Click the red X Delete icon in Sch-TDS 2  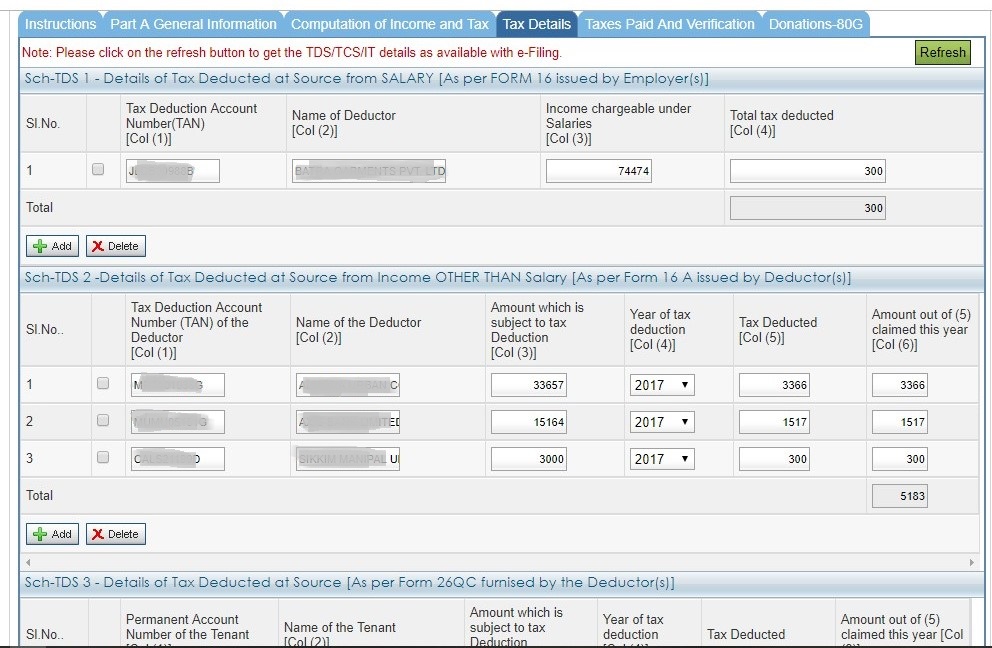click(97, 534)
